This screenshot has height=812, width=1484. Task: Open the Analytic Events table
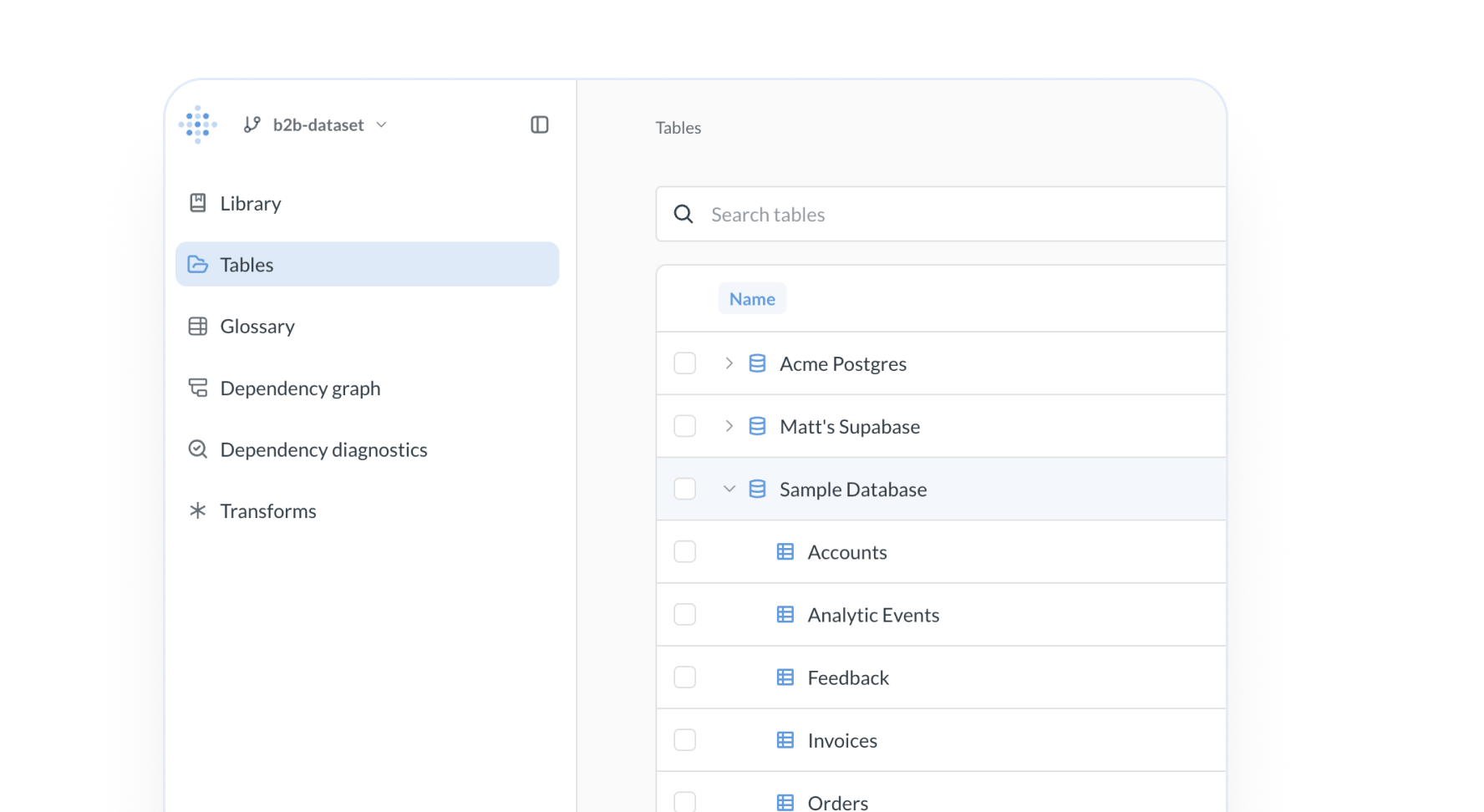[x=873, y=614]
